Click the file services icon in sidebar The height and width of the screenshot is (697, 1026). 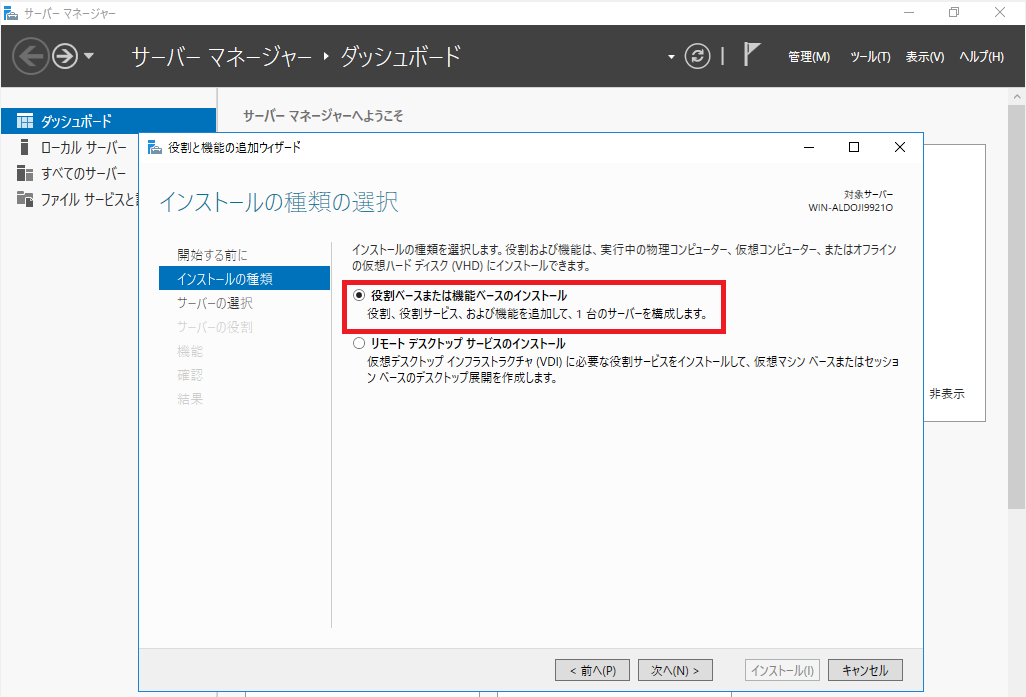[x=25, y=199]
